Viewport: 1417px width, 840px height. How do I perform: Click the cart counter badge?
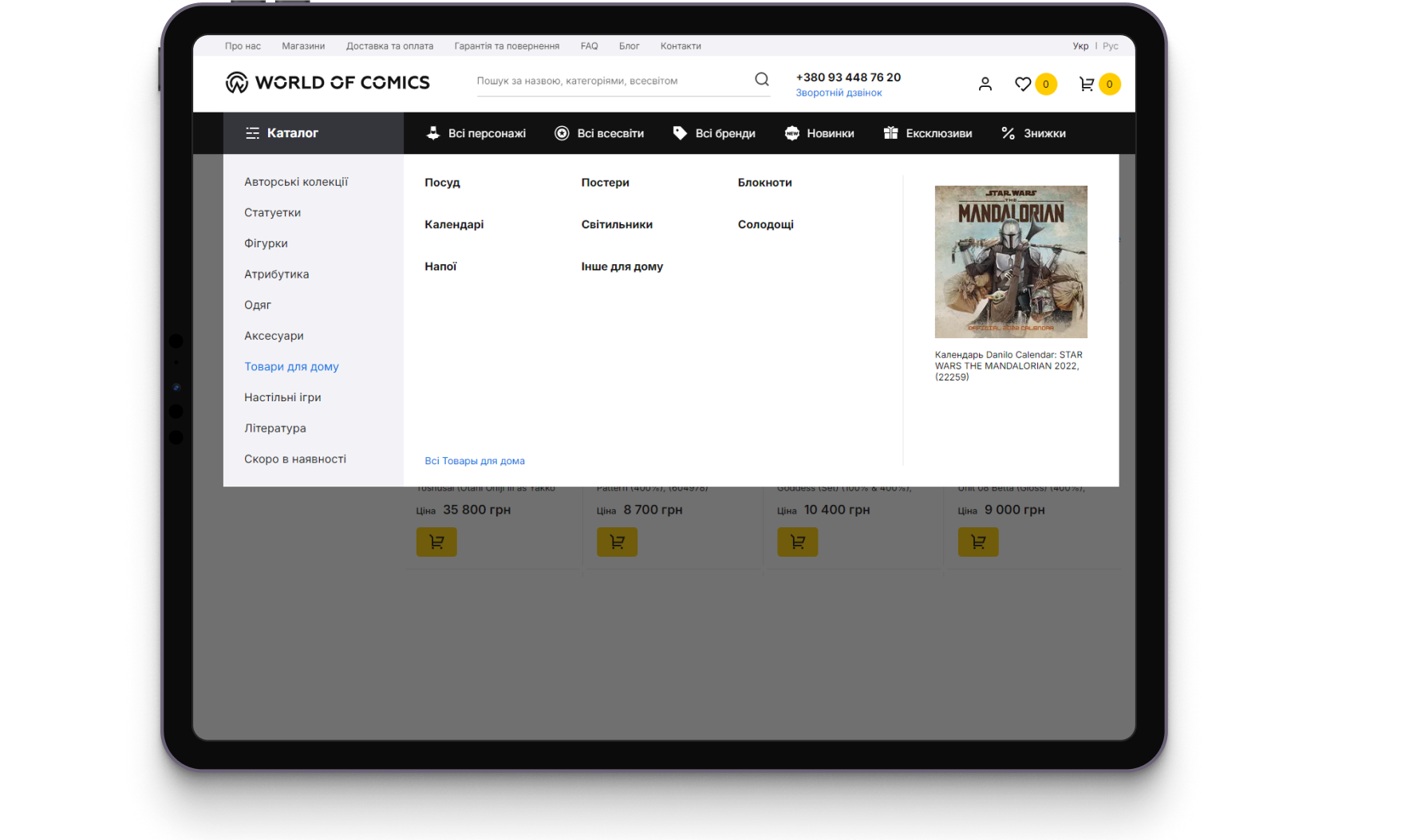coord(1110,84)
